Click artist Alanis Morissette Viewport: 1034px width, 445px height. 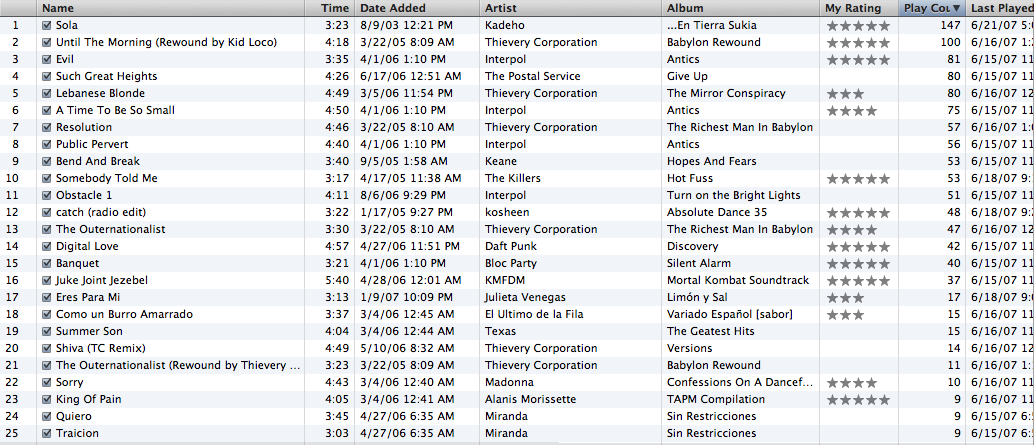click(531, 400)
